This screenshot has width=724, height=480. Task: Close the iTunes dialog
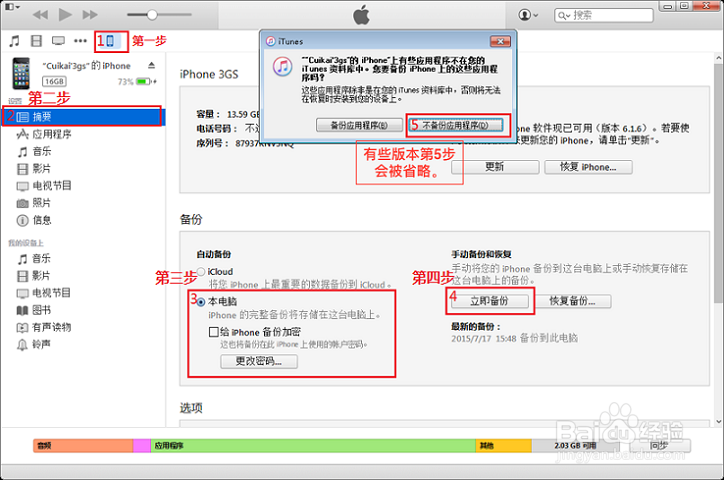pos(500,42)
